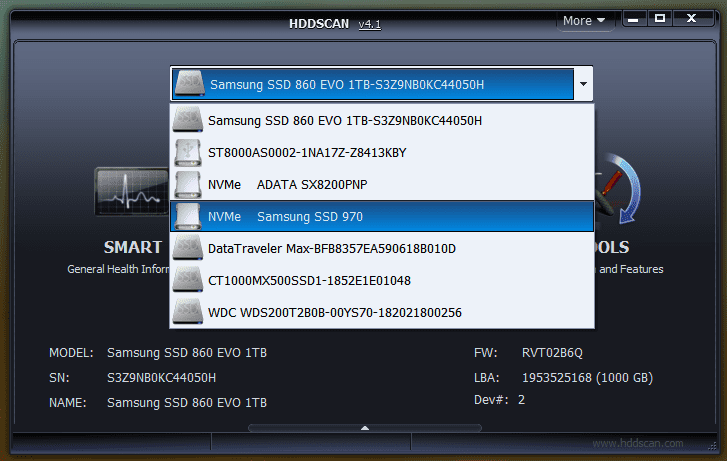The height and width of the screenshot is (461, 727).
Task: Click SSD icon beside Samsung 860 EVO list entry
Action: click(188, 120)
